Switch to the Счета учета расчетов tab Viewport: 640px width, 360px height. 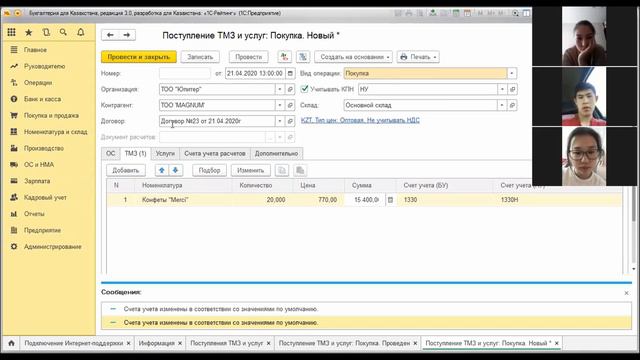215,153
